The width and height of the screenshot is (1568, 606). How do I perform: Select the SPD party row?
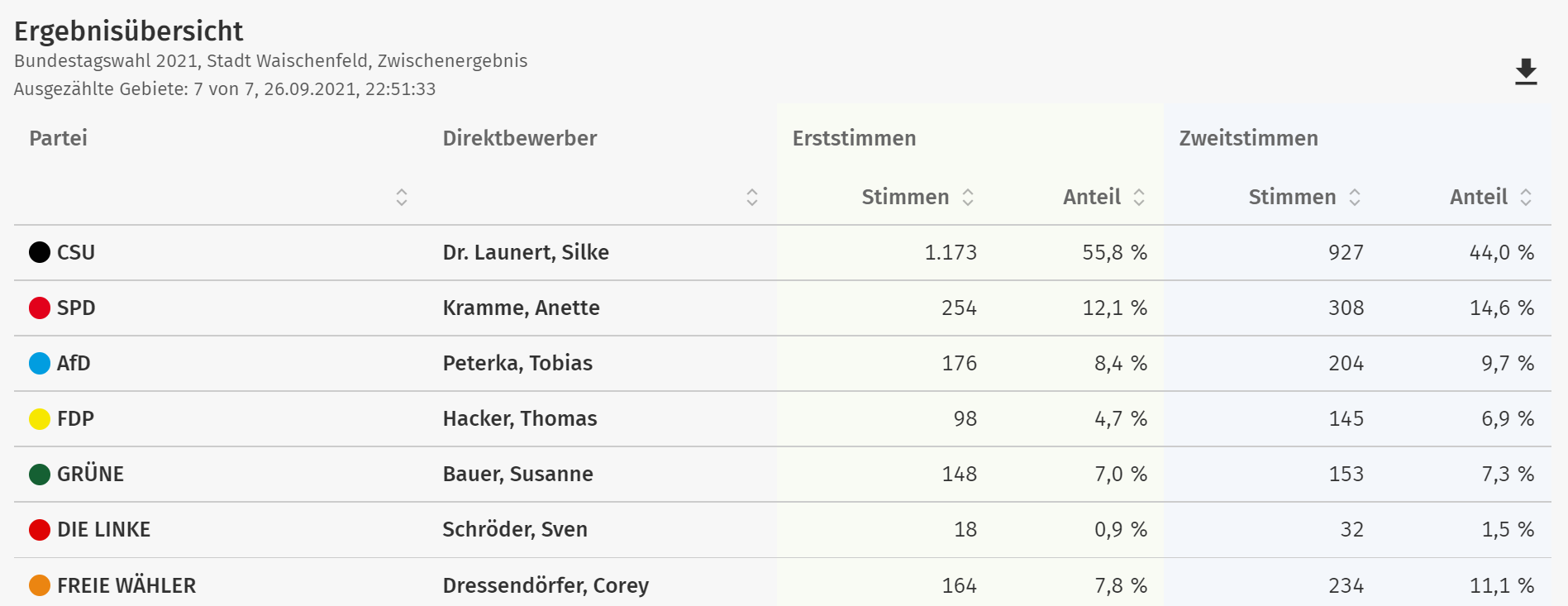pos(783,308)
